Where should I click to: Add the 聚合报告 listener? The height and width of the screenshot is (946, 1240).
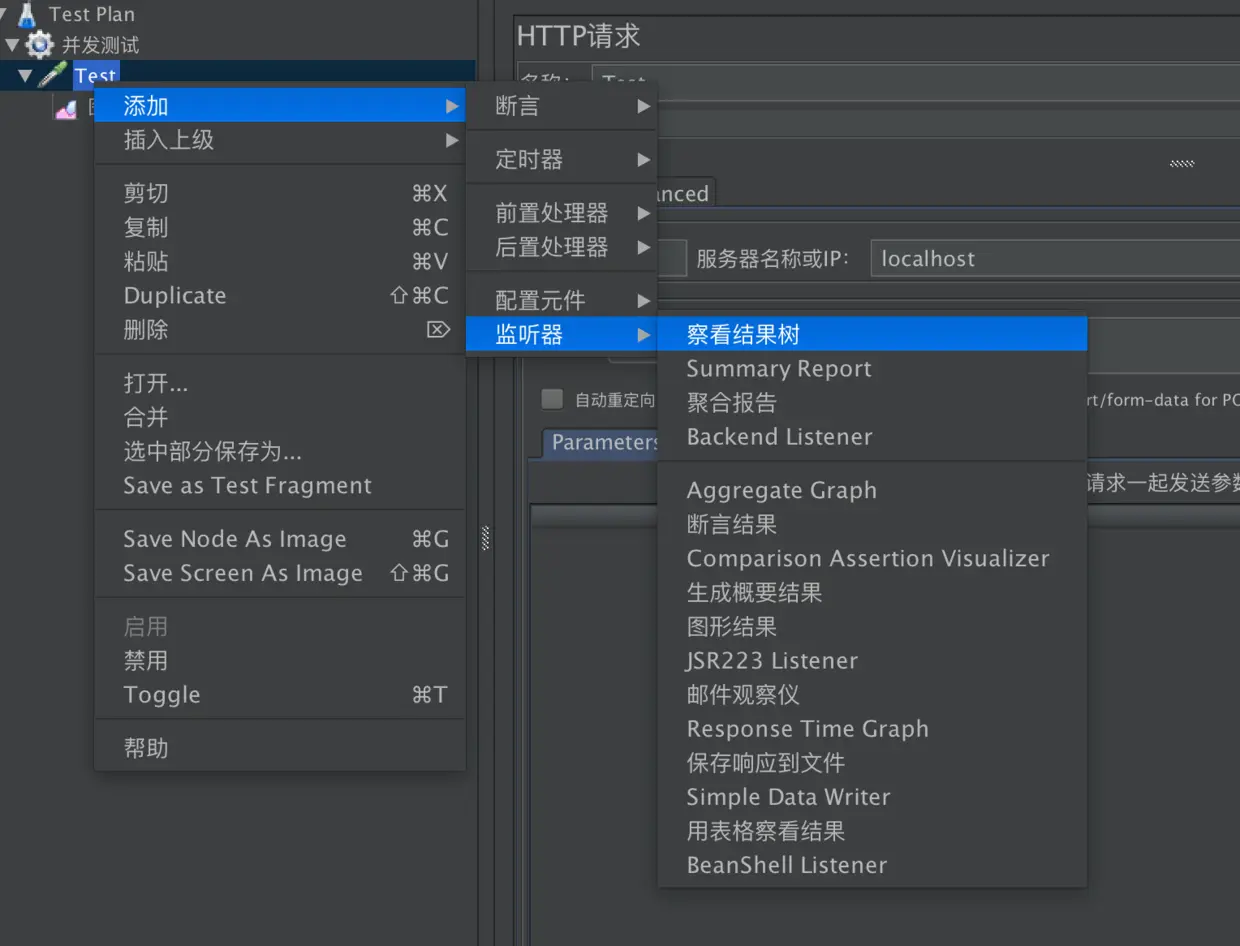pyautogui.click(x=872, y=402)
